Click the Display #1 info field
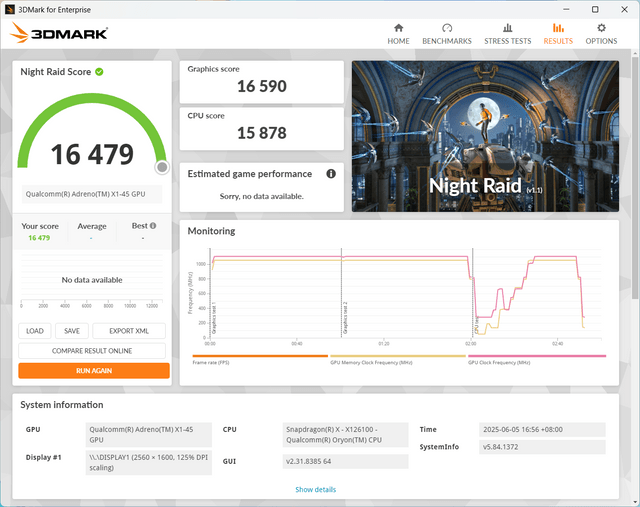Viewport: 640px width, 507px height. coord(149,463)
